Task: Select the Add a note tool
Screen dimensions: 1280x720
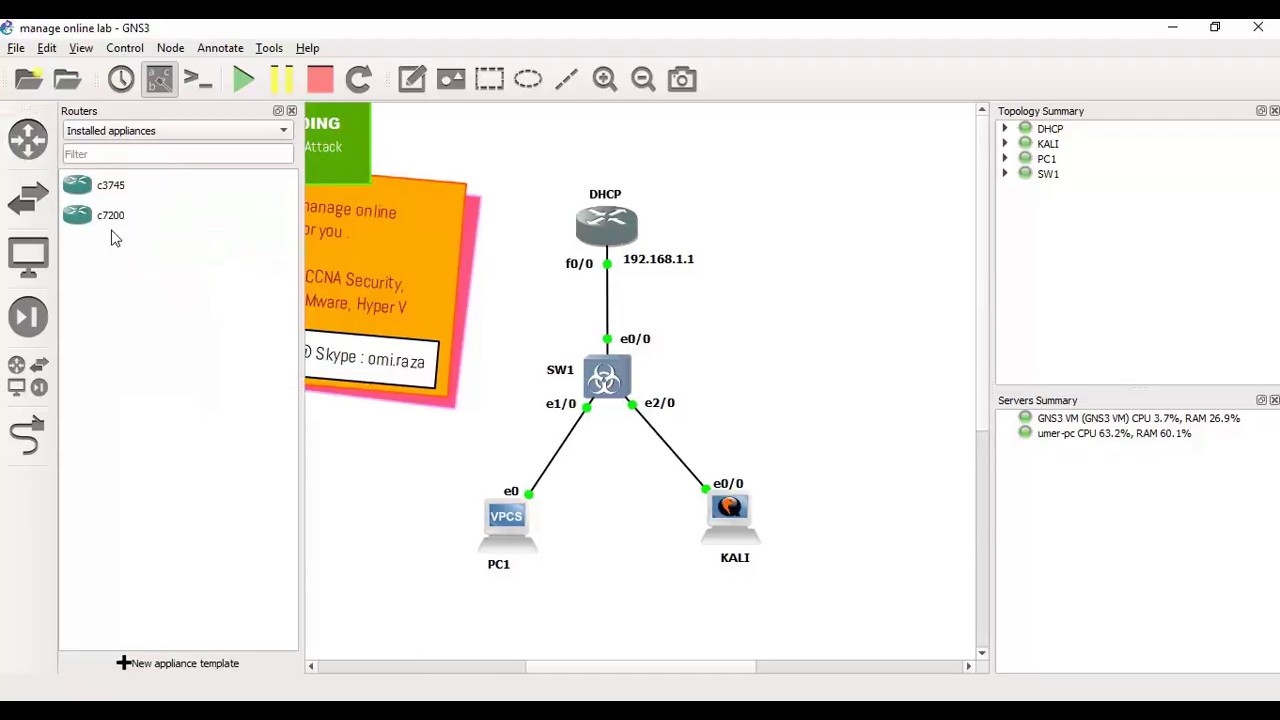Action: coord(412,79)
